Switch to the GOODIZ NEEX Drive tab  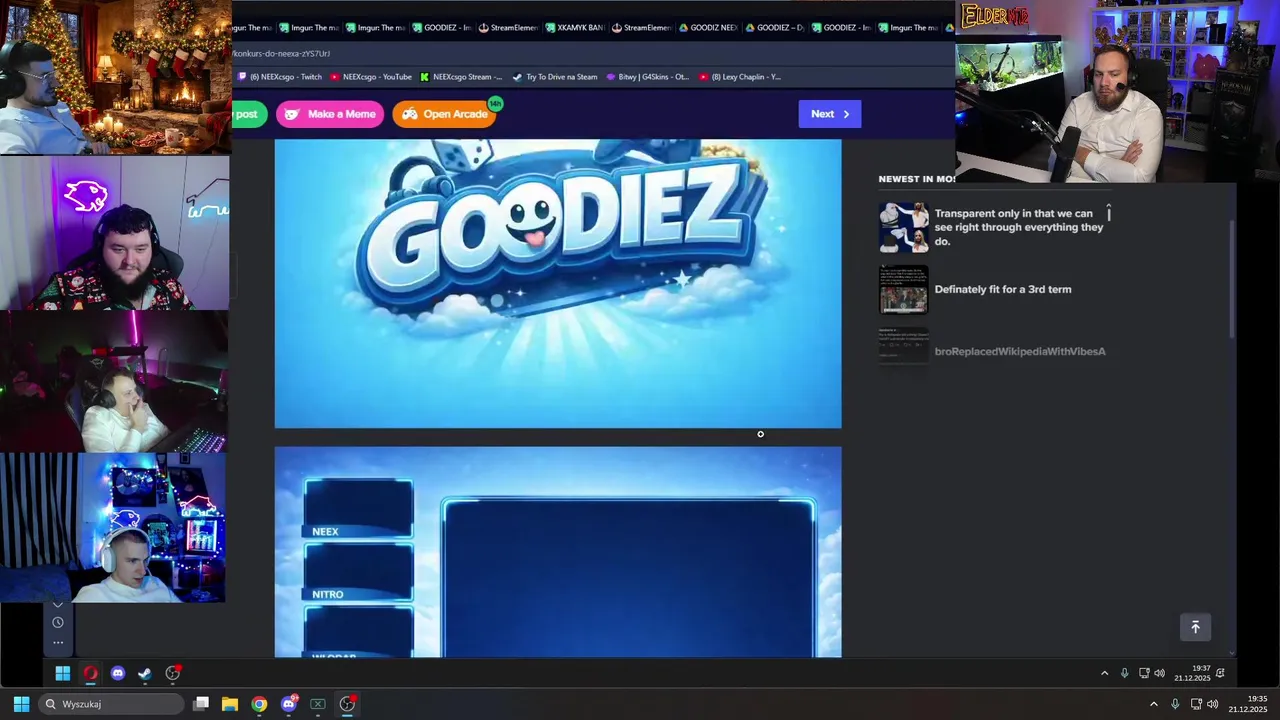click(x=708, y=28)
